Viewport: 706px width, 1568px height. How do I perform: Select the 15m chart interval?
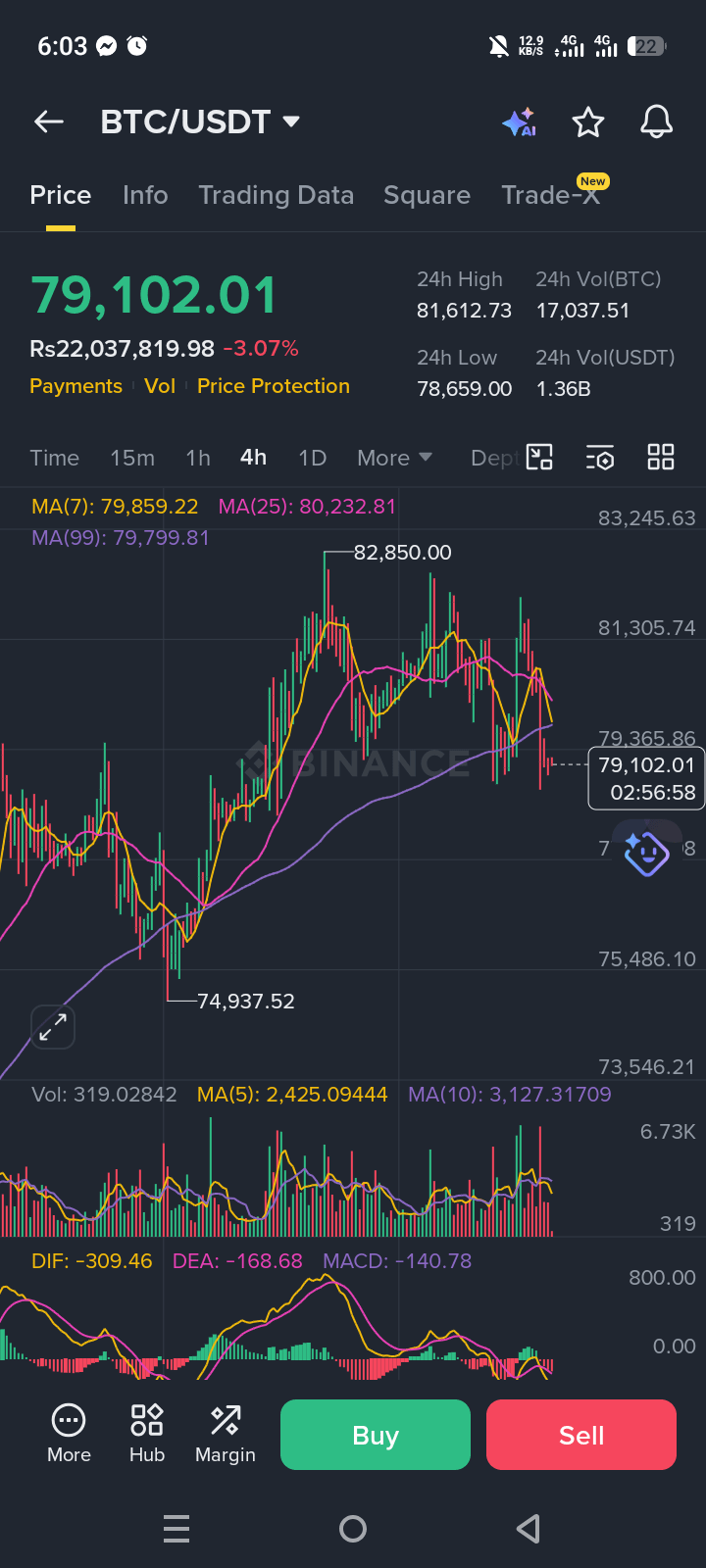[132, 458]
